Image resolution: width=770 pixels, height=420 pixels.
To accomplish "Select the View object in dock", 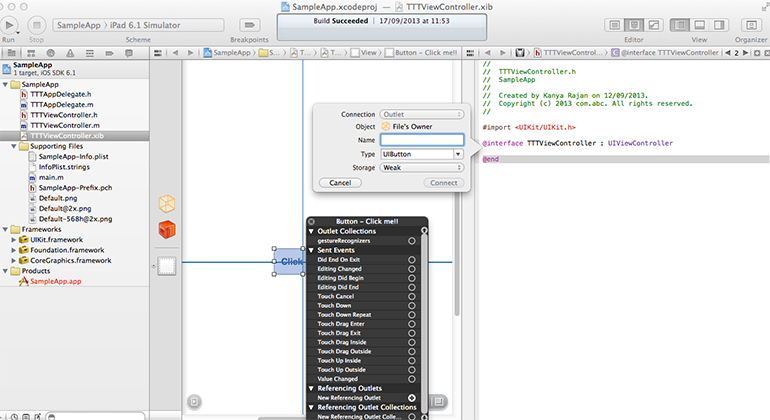I will (167, 266).
